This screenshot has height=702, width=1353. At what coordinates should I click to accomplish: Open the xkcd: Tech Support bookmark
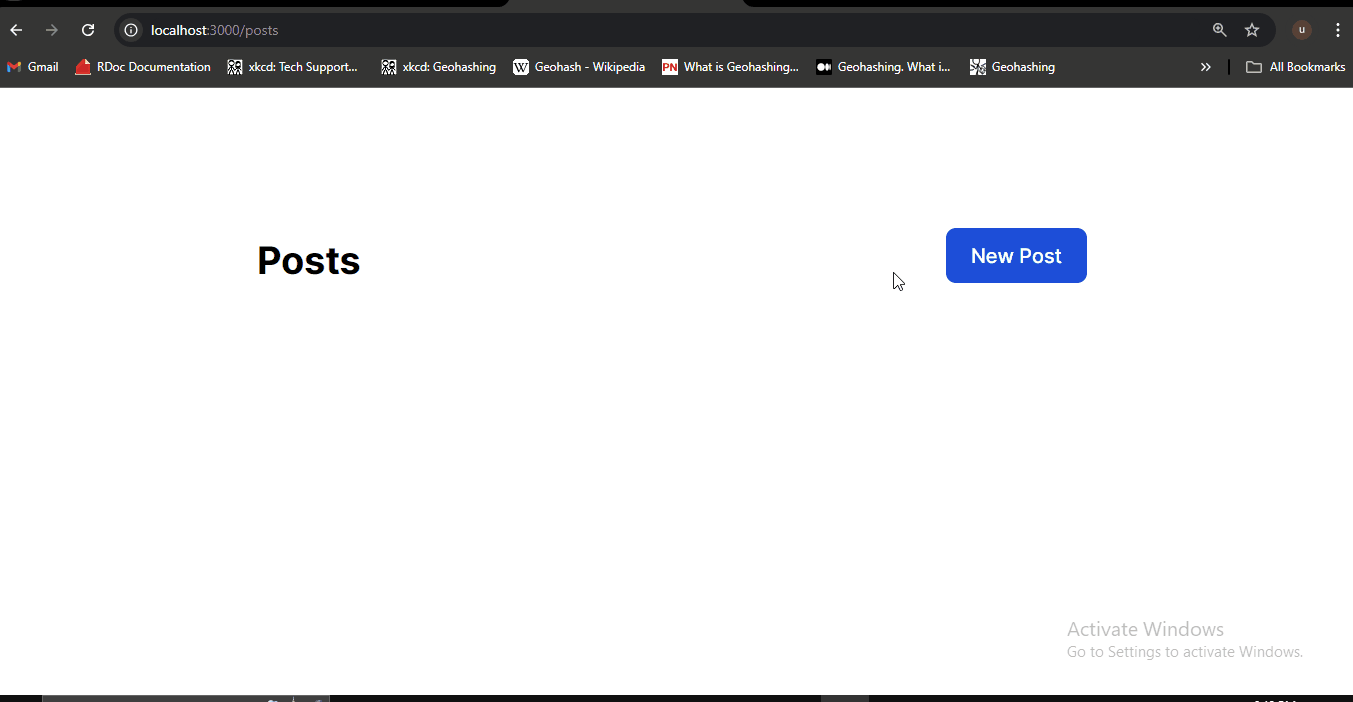(293, 67)
